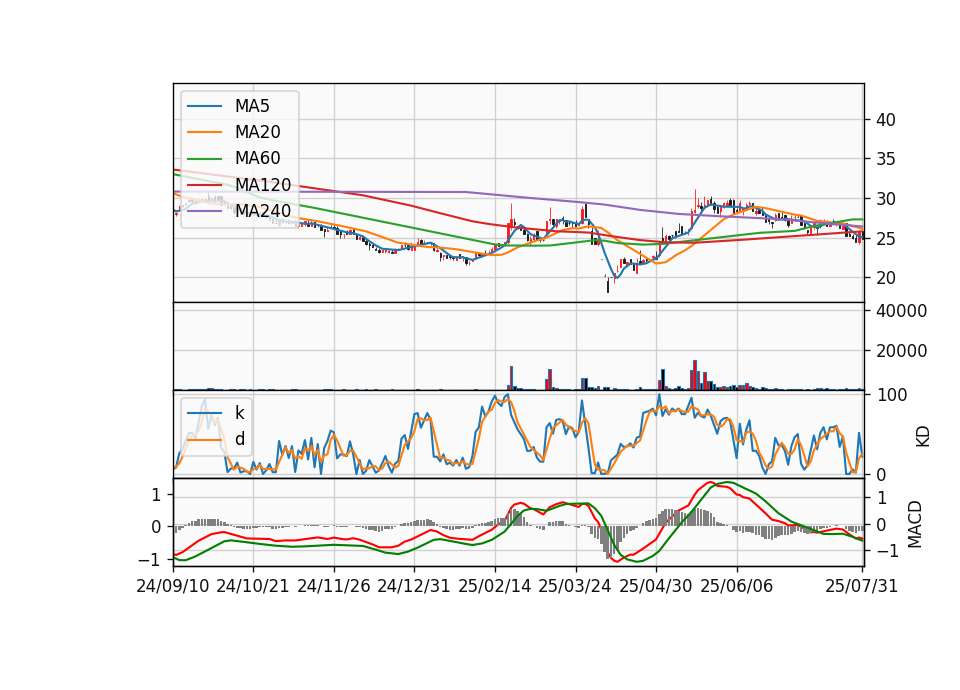Click the MACD axis title
This screenshot has height=690, width=960.
tap(915, 524)
